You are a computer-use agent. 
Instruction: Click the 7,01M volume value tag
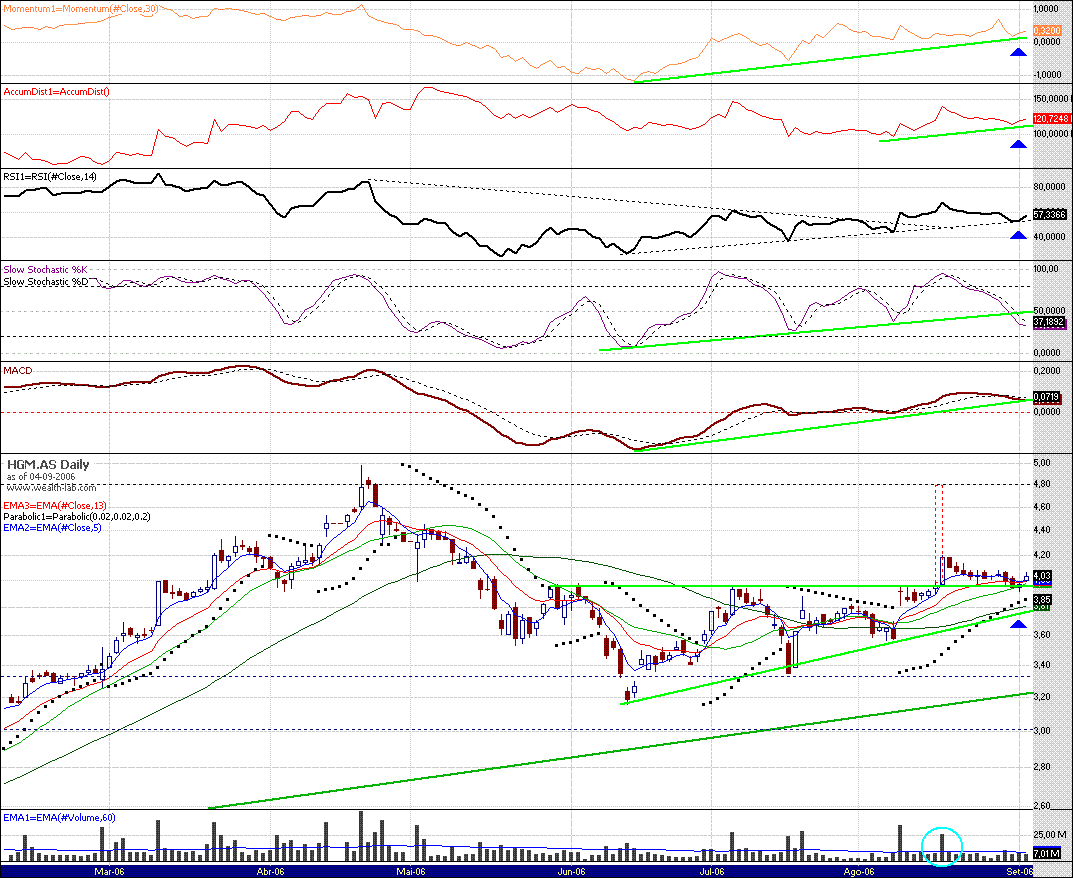click(x=1046, y=854)
